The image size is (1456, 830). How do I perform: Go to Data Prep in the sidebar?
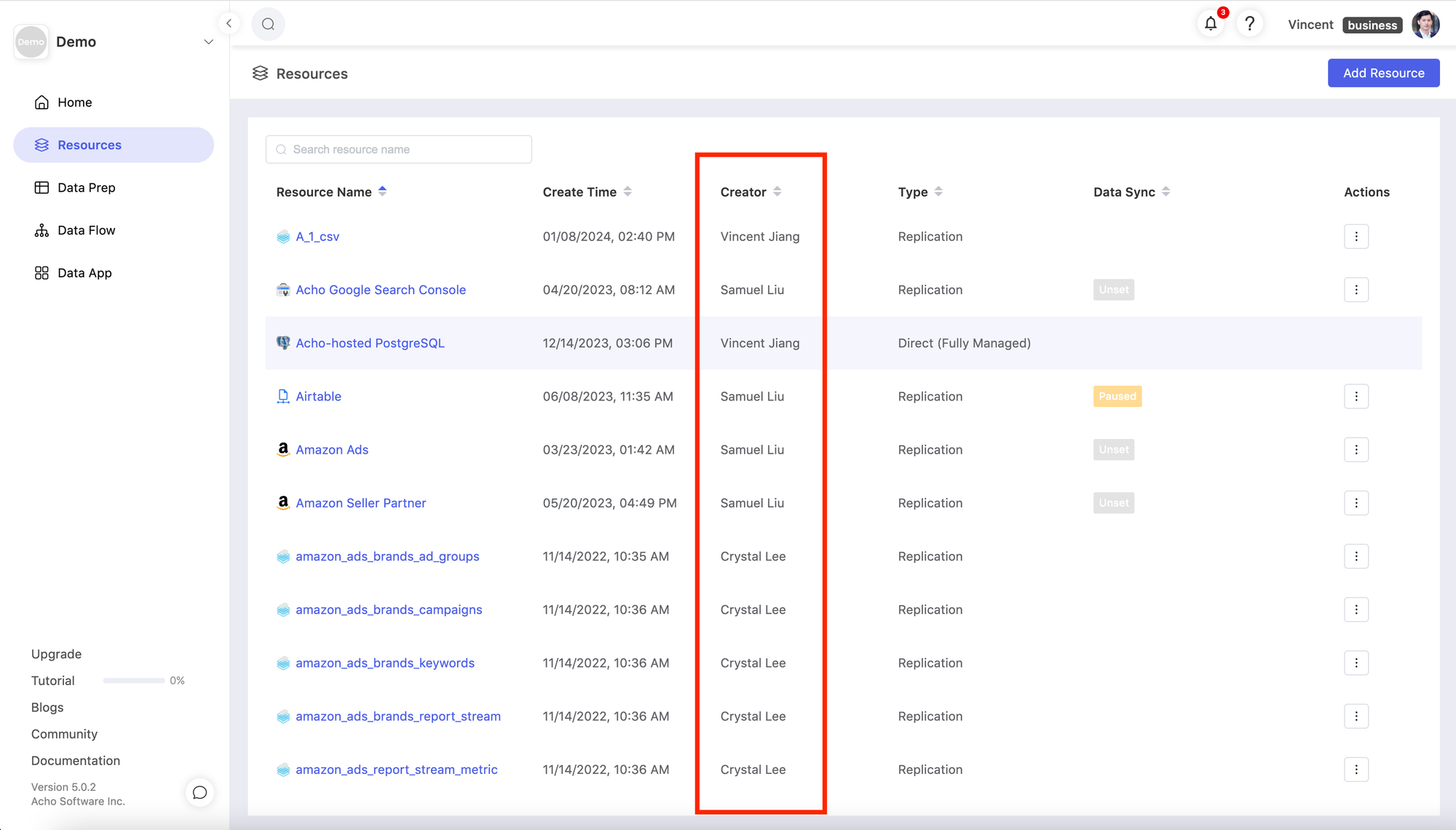[x=86, y=188]
